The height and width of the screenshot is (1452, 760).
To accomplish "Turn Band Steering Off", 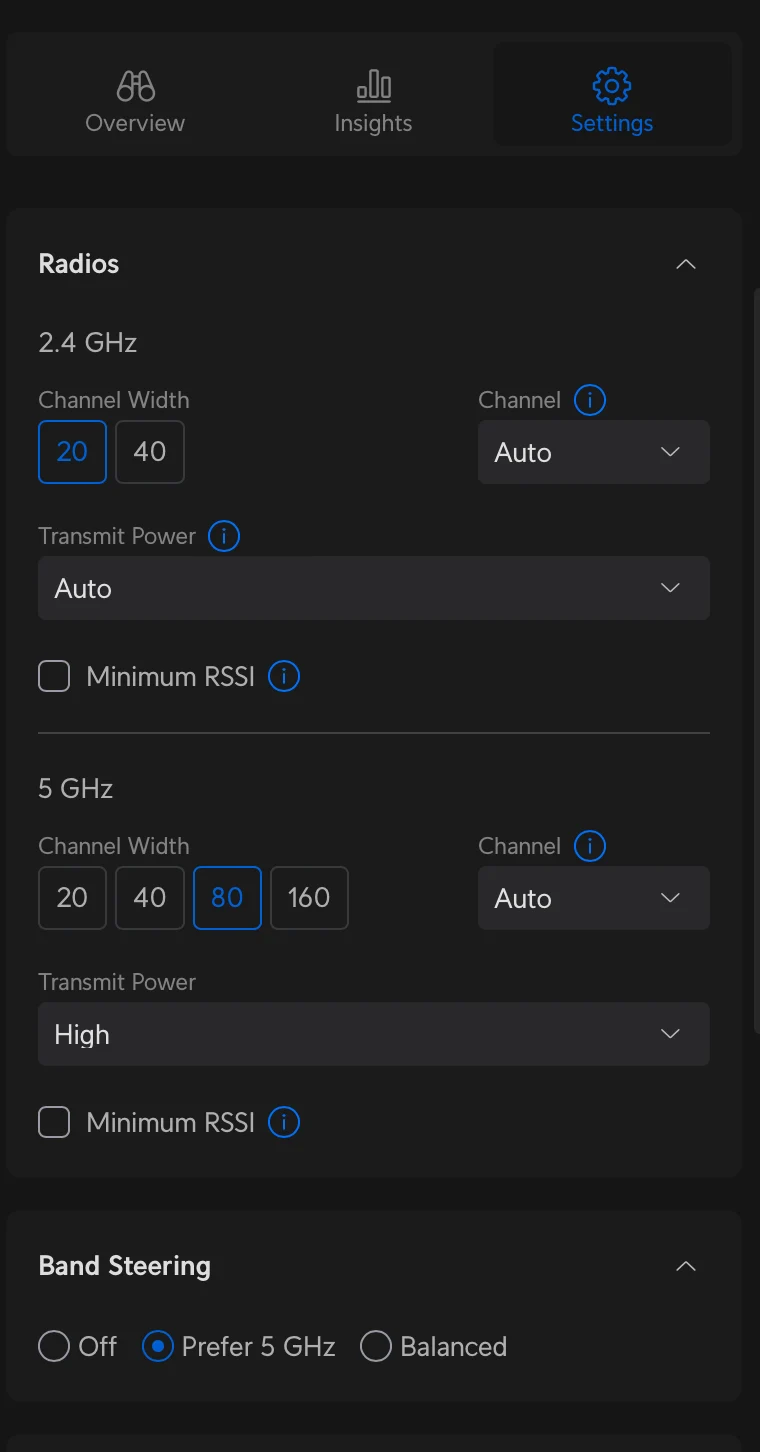I will click(x=54, y=1346).
